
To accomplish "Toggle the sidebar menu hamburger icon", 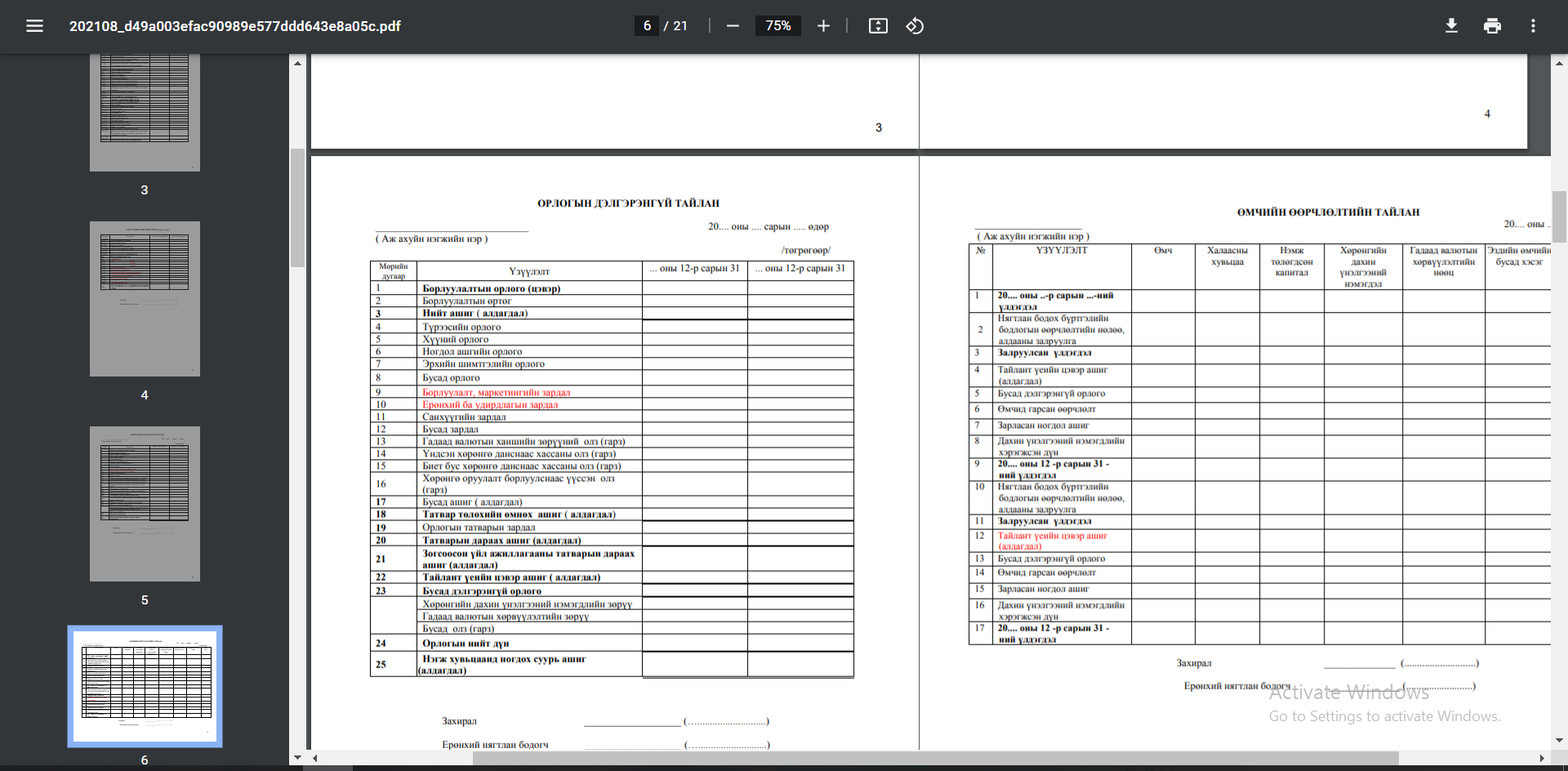I will (34, 26).
